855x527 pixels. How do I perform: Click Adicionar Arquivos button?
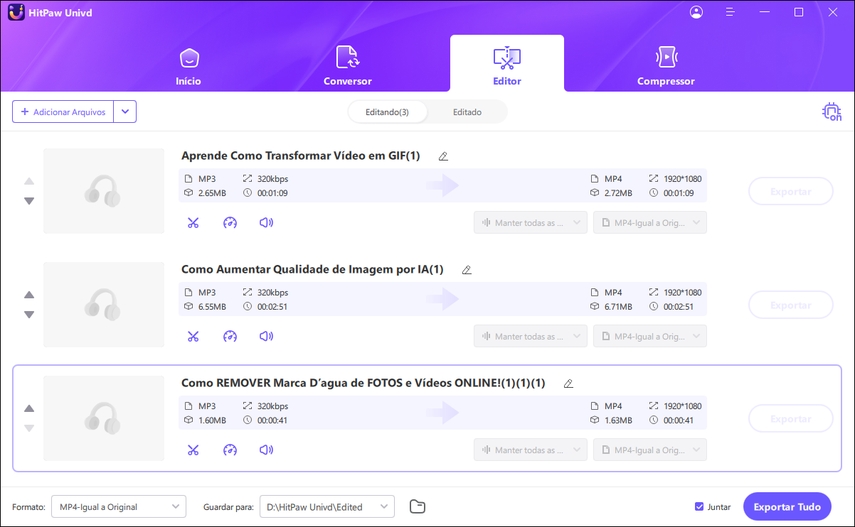63,112
